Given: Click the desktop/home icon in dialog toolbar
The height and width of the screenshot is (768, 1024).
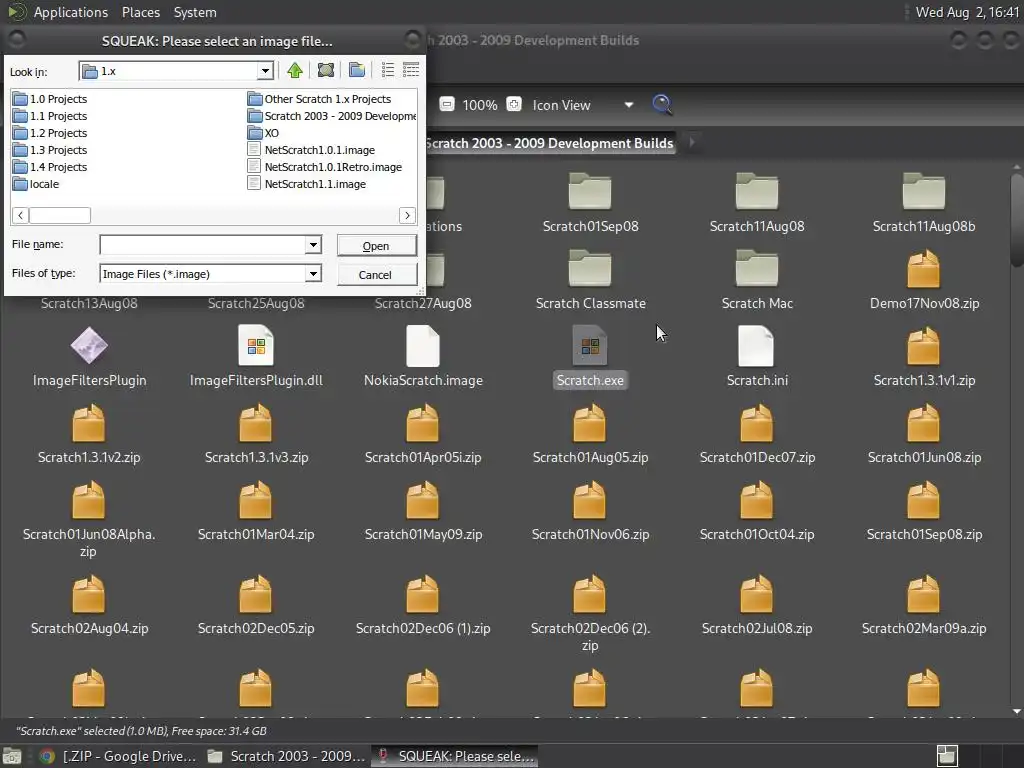Looking at the screenshot, I should pyautogui.click(x=325, y=70).
